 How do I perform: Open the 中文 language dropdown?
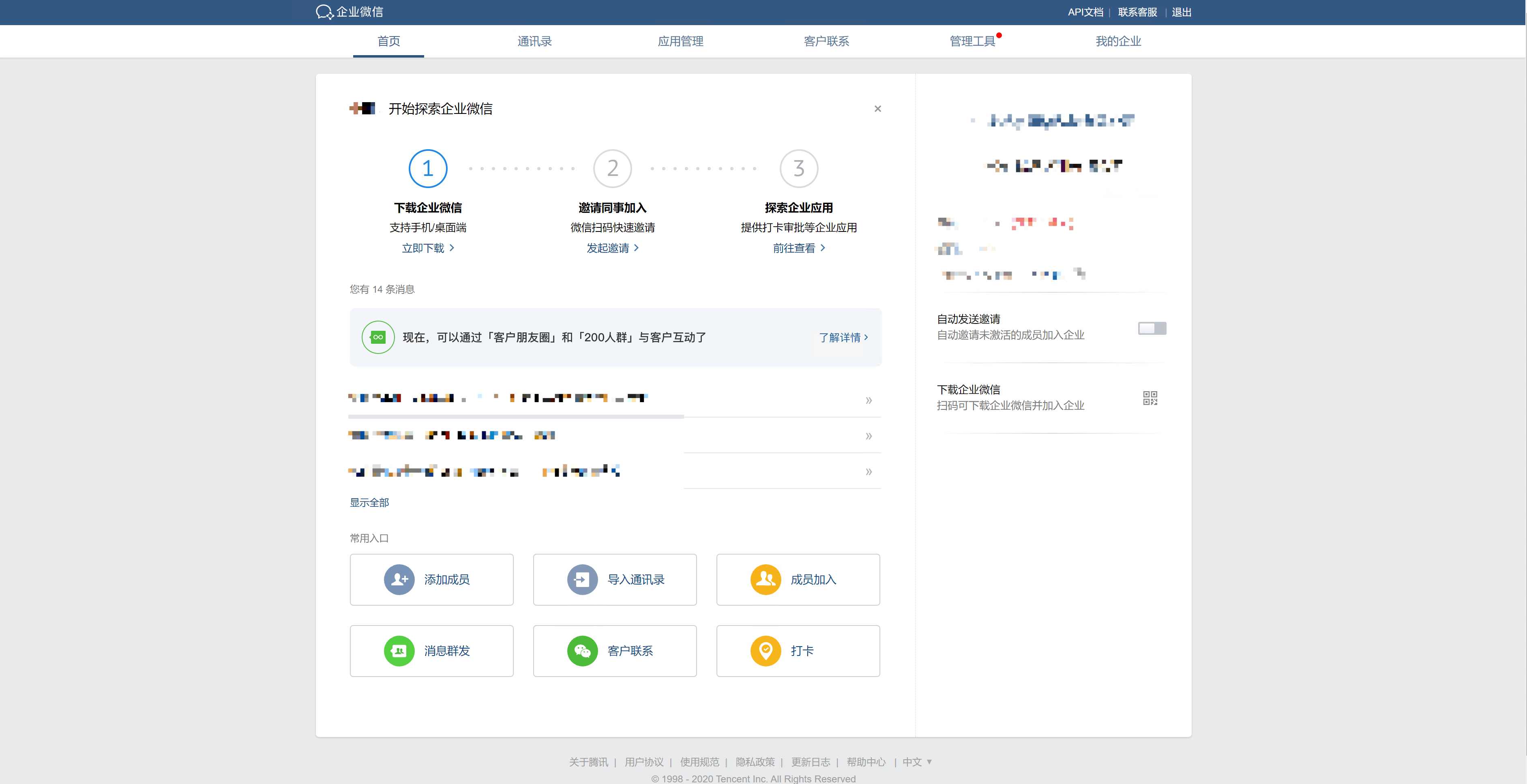tap(917, 762)
